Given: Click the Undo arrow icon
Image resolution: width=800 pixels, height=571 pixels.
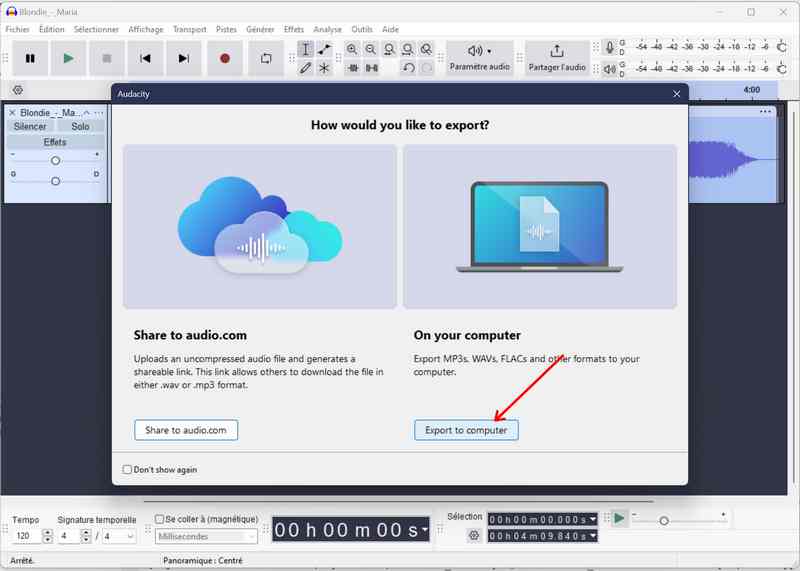Looking at the screenshot, I should [408, 68].
